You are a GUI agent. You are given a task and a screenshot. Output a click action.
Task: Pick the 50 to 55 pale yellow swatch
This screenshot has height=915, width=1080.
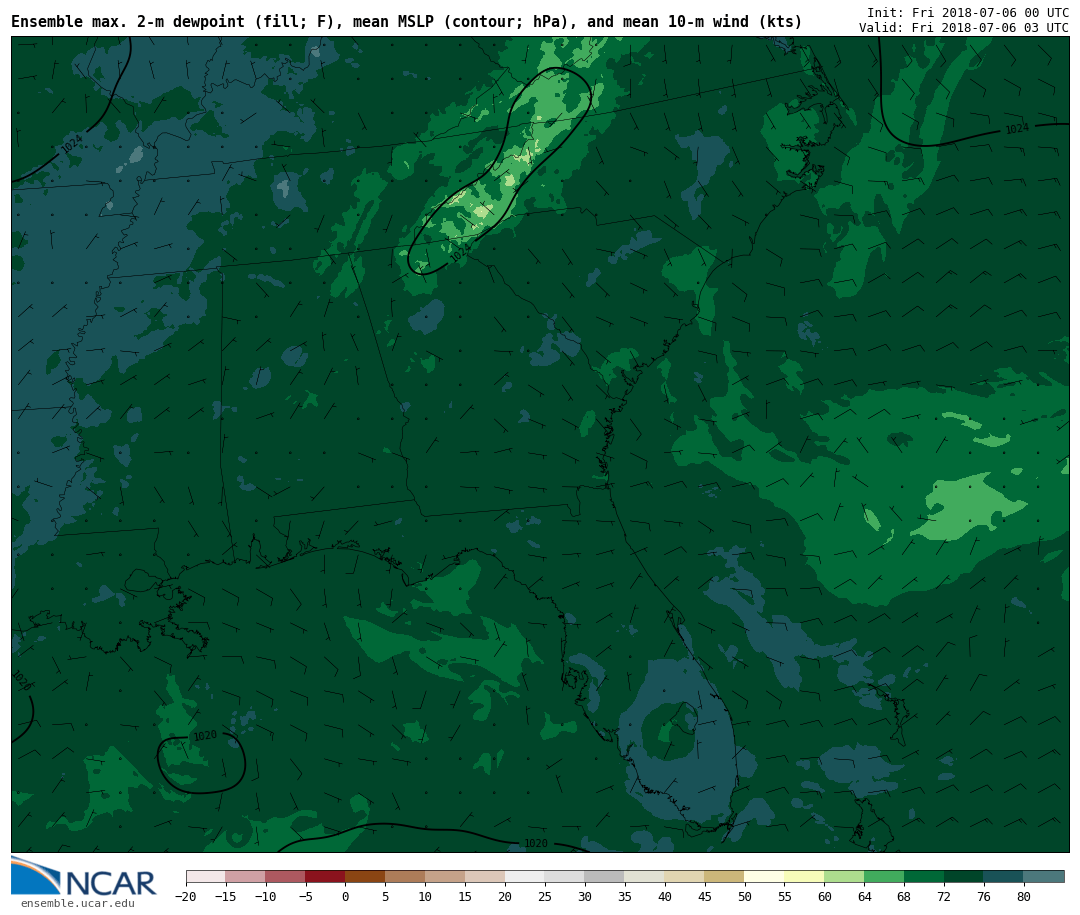tap(765, 876)
